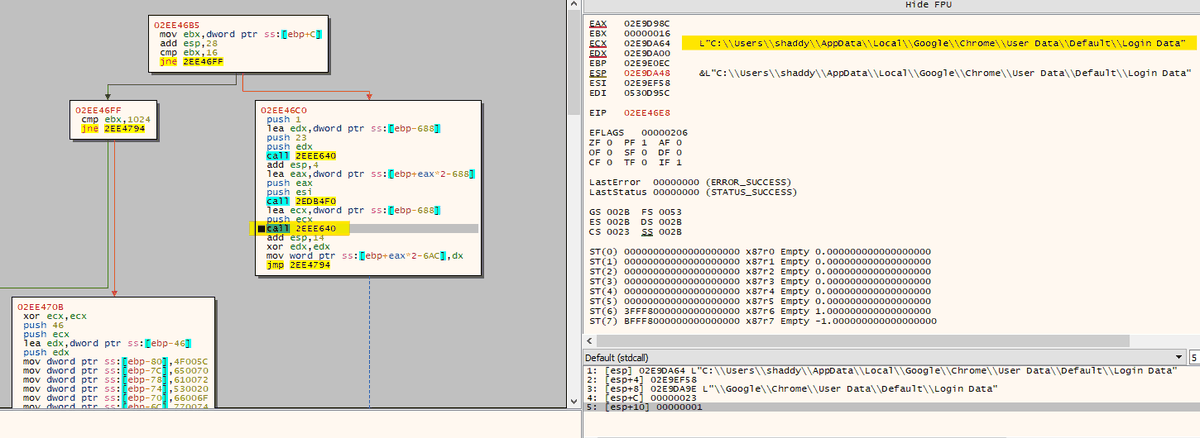The width and height of the screenshot is (1200, 438).
Task: Click the SF flag value
Action: coord(645,152)
